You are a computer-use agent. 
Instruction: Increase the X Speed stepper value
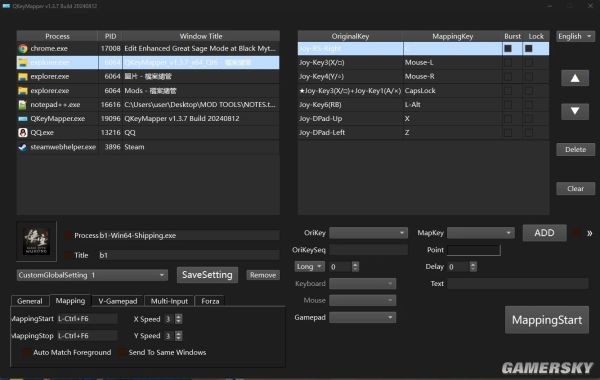pos(178,316)
